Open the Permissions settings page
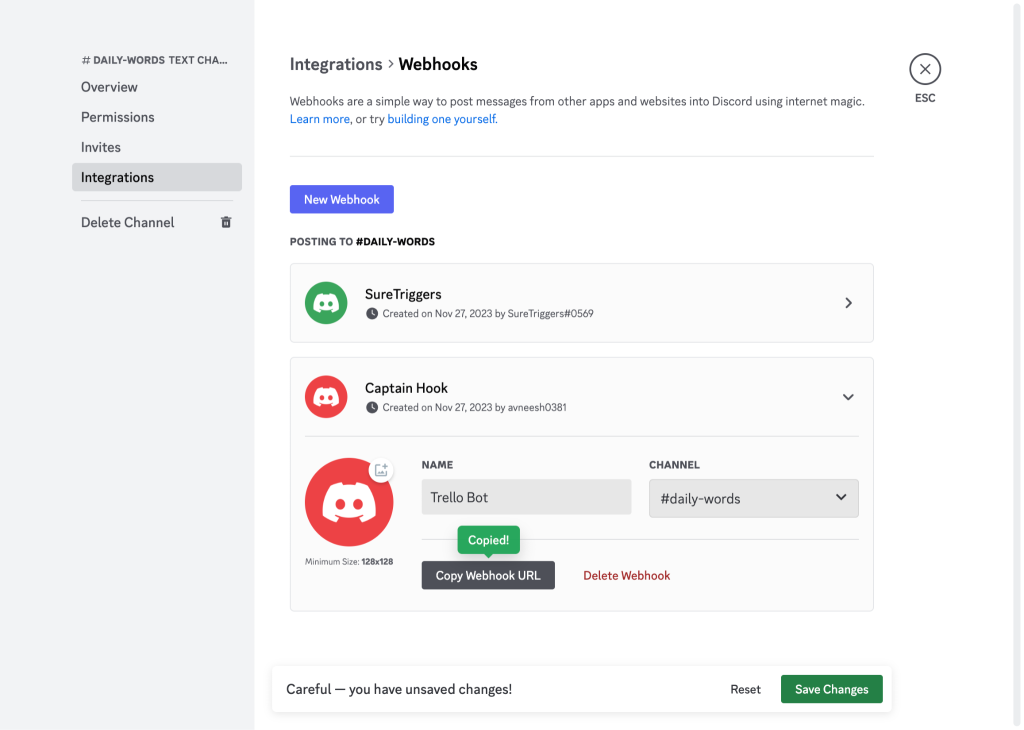This screenshot has width=1024, height=730. [x=117, y=117]
